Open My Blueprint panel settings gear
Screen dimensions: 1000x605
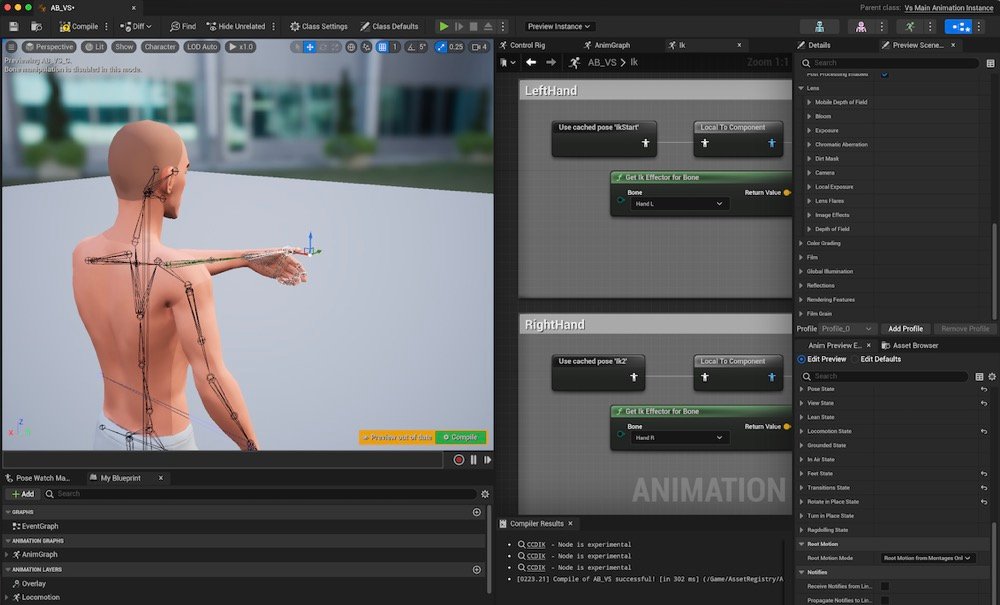(485, 494)
